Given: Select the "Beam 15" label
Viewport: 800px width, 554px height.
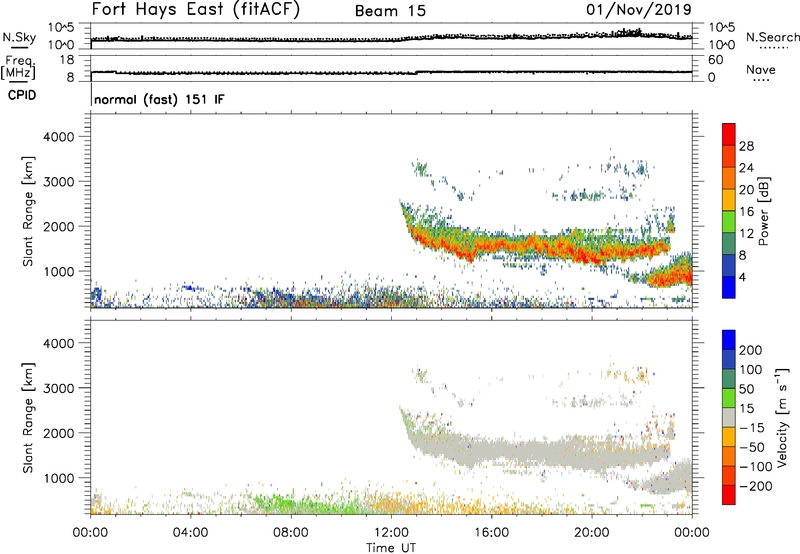Looking at the screenshot, I should tap(390, 11).
